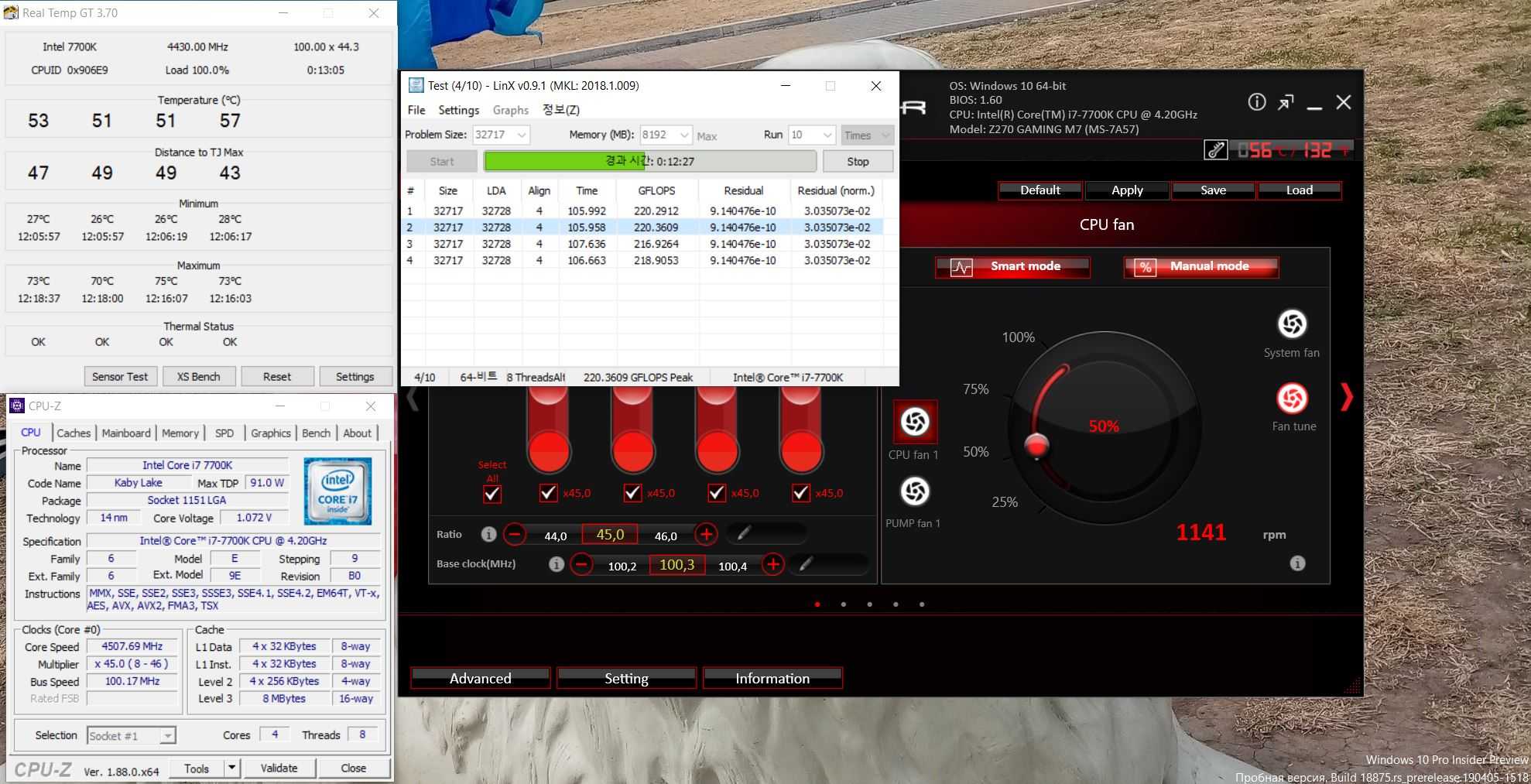This screenshot has width=1531, height=784.
Task: Go to next panel with red arrow
Action: 1347,397
